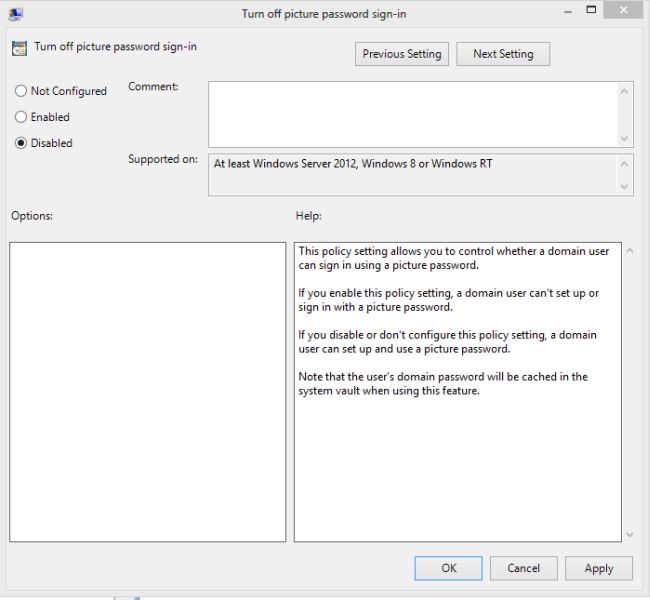Click the policy window icon in title bar
650x600 pixels.
15,14
